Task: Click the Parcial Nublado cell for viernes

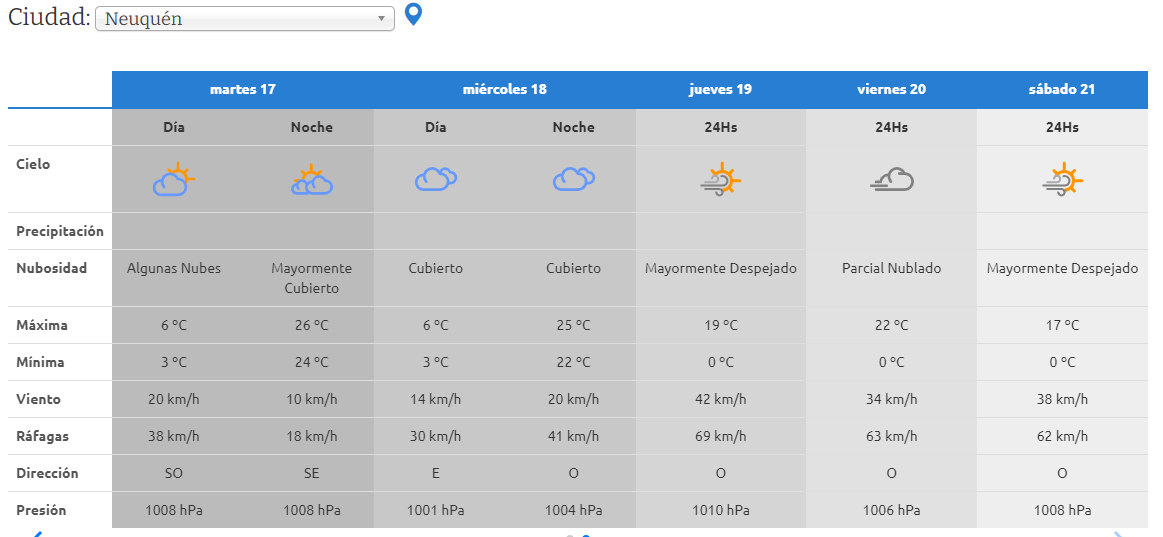Action: 891,268
